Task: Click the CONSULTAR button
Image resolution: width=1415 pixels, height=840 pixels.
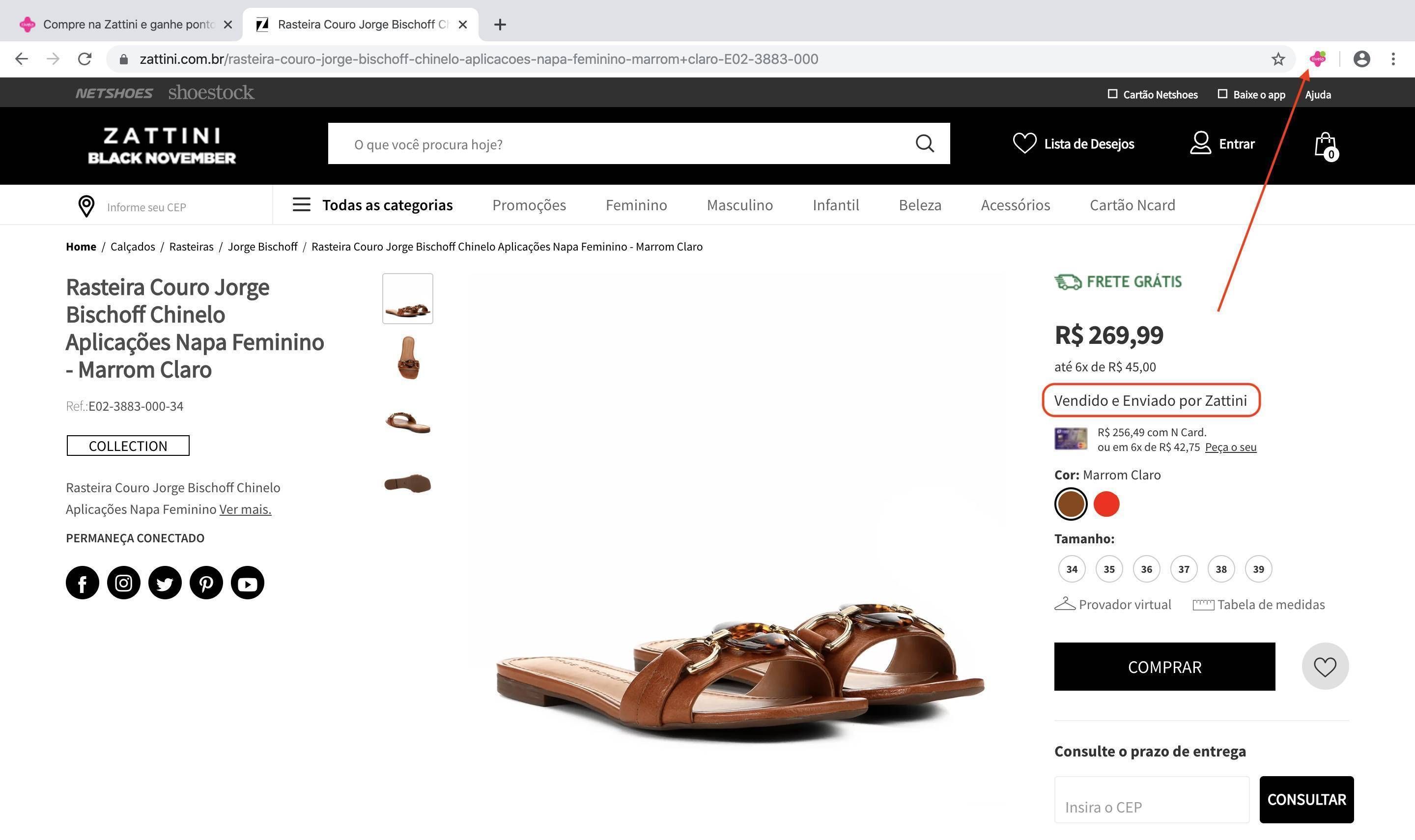Action: click(x=1306, y=799)
